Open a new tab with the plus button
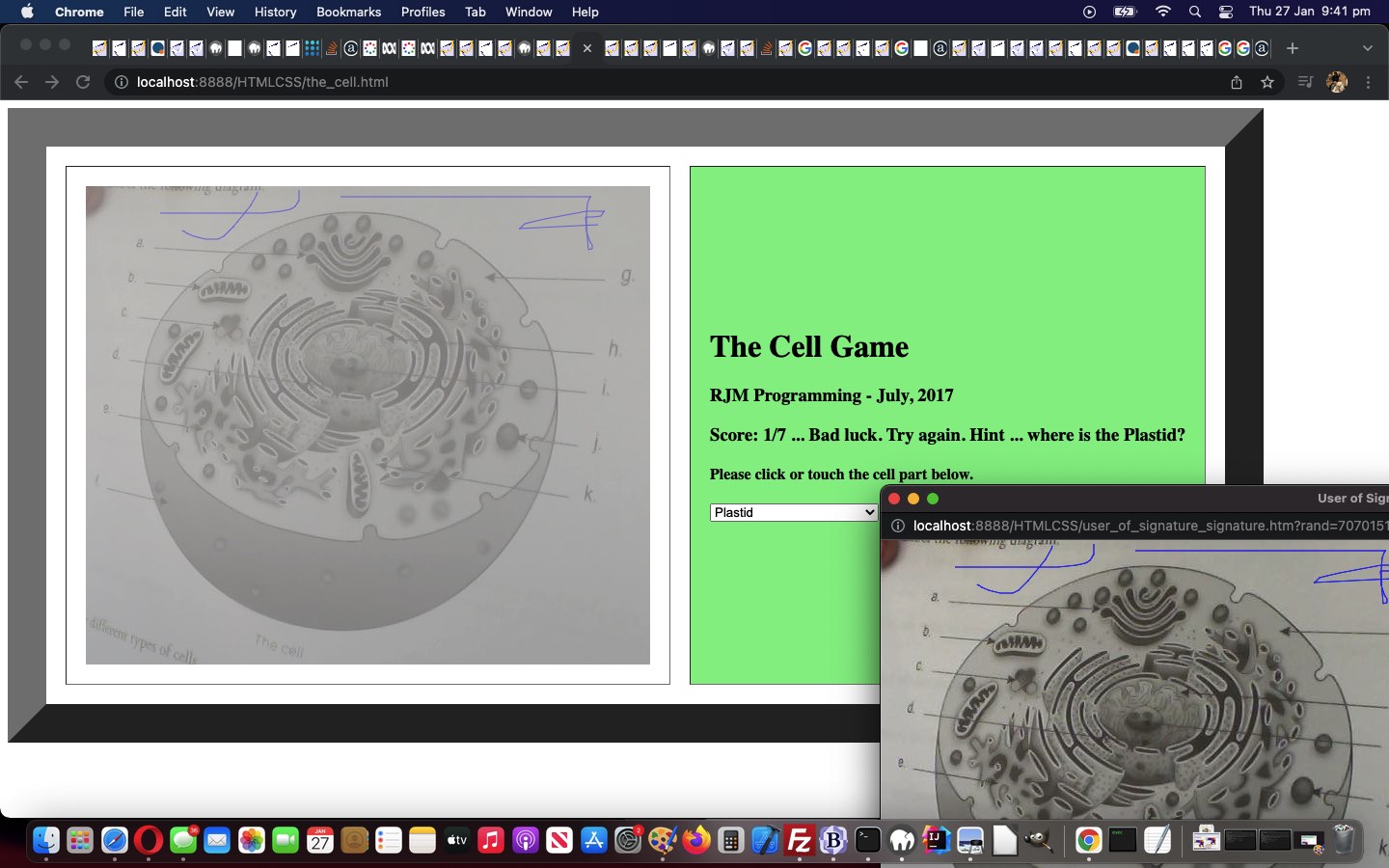 tap(1293, 48)
